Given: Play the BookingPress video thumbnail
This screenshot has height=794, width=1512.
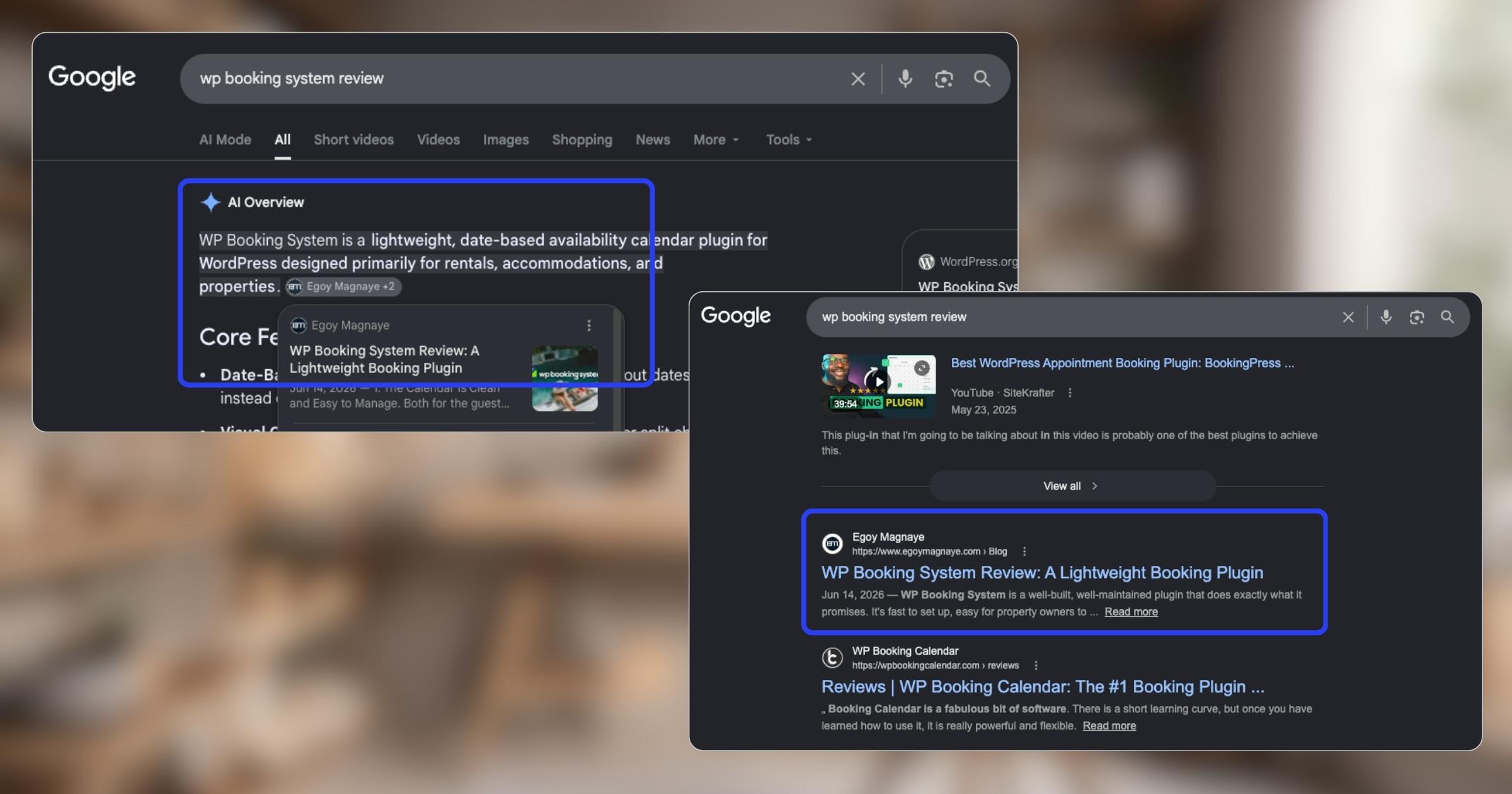Looking at the screenshot, I should pos(879,386).
